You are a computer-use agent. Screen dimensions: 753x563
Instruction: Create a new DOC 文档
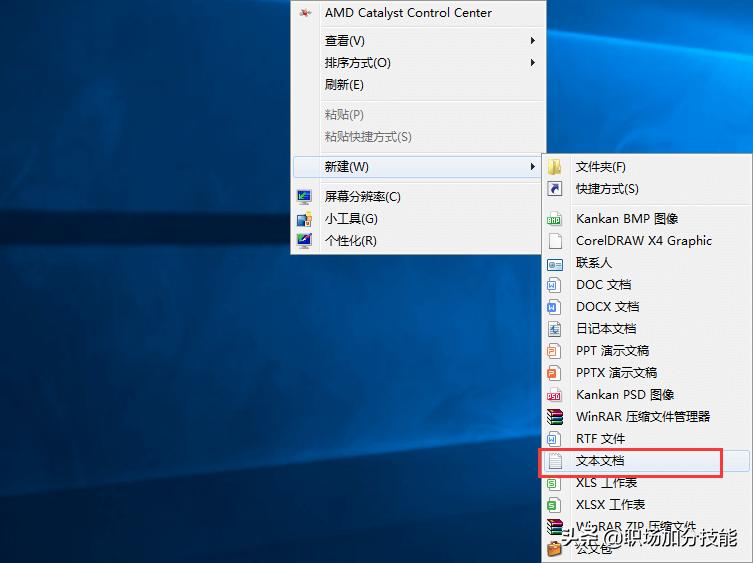(x=646, y=285)
